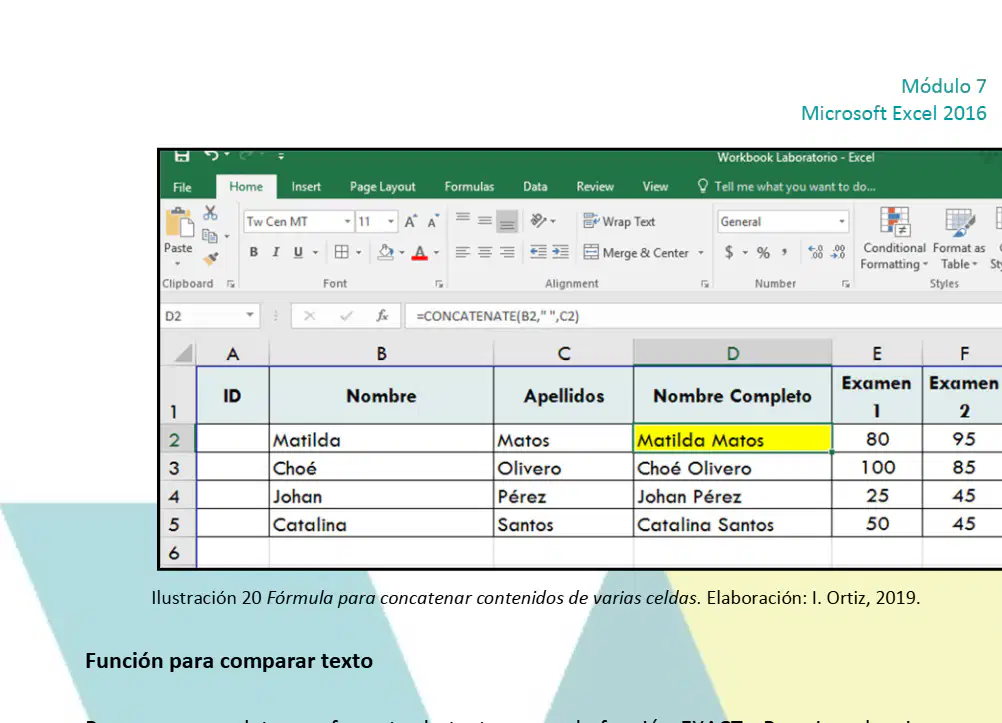Switch to the Review tab
This screenshot has height=723, width=1002.
click(595, 187)
